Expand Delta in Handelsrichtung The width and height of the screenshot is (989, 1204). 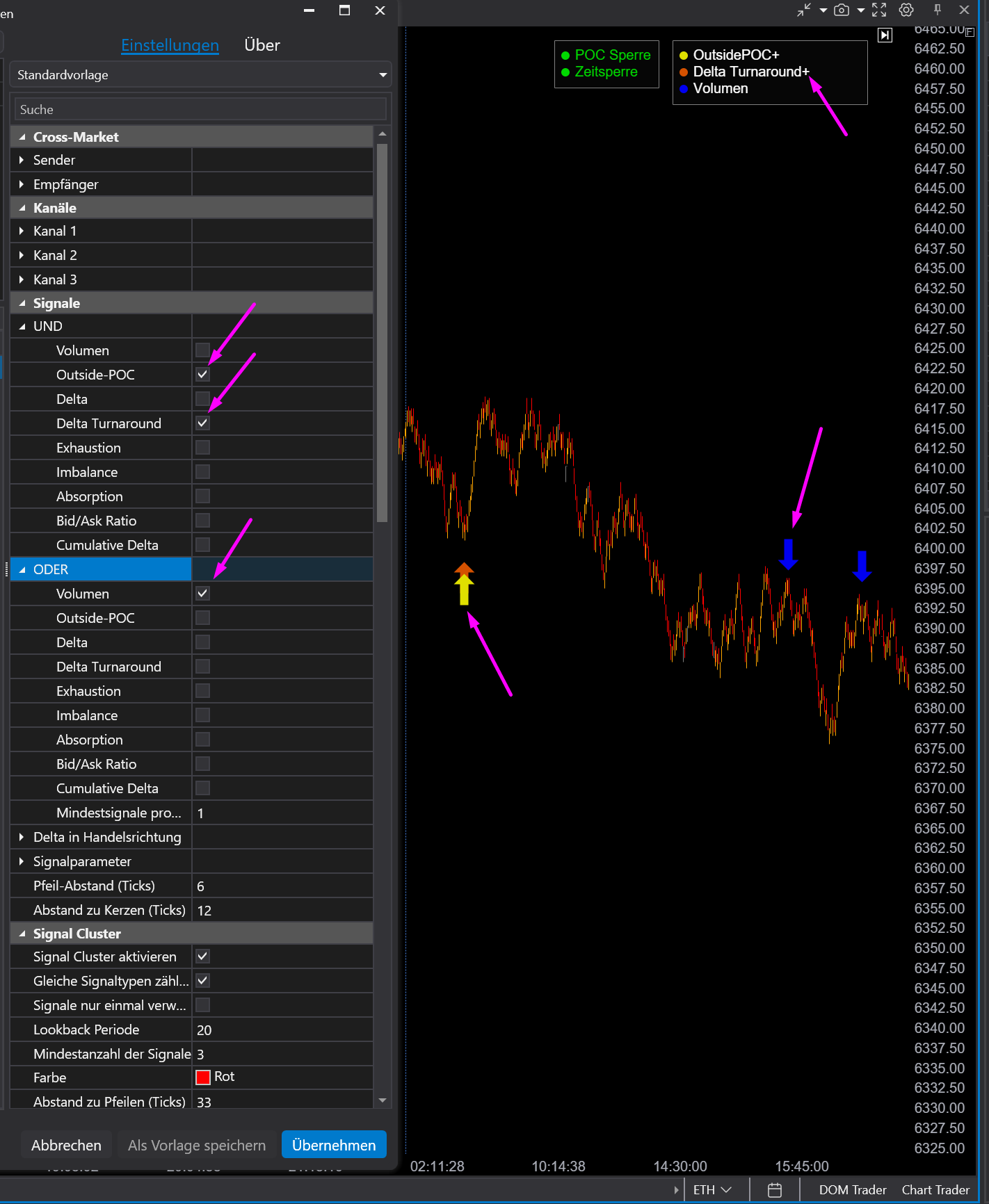[22, 837]
